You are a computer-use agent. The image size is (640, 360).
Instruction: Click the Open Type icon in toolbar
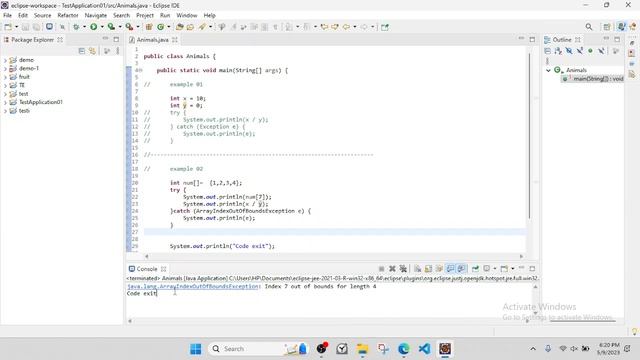pyautogui.click(x=180, y=27)
